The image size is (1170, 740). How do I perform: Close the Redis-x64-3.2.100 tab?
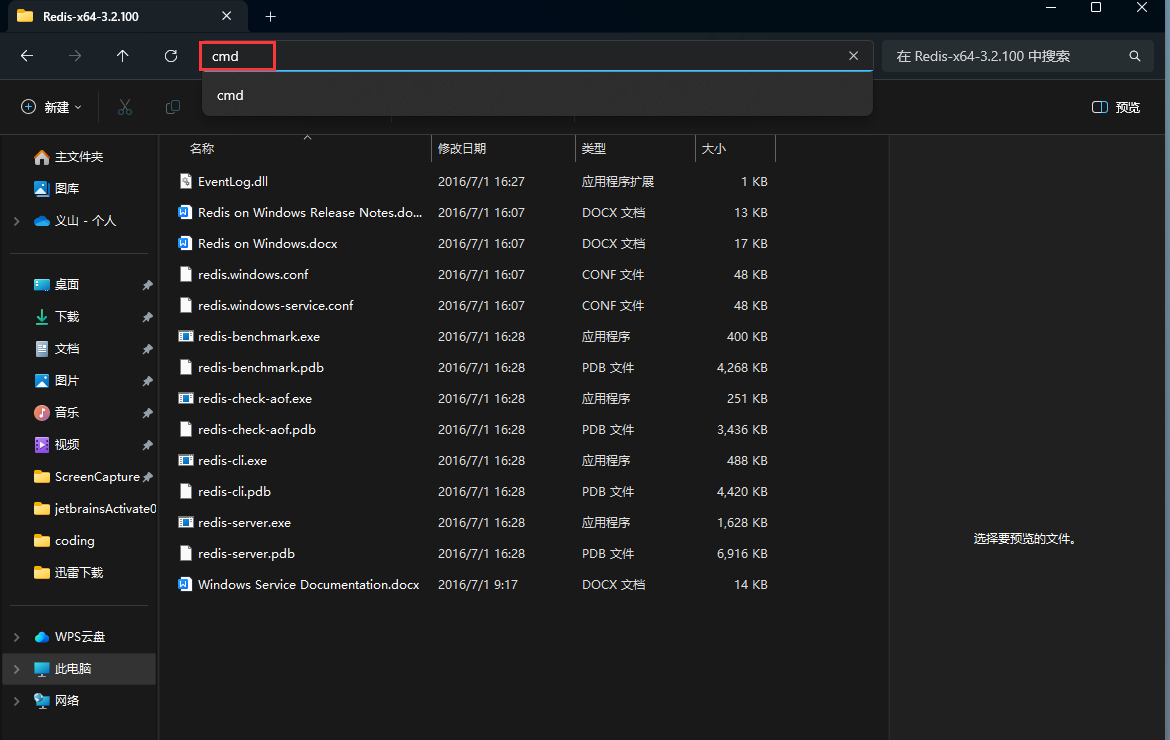(227, 16)
